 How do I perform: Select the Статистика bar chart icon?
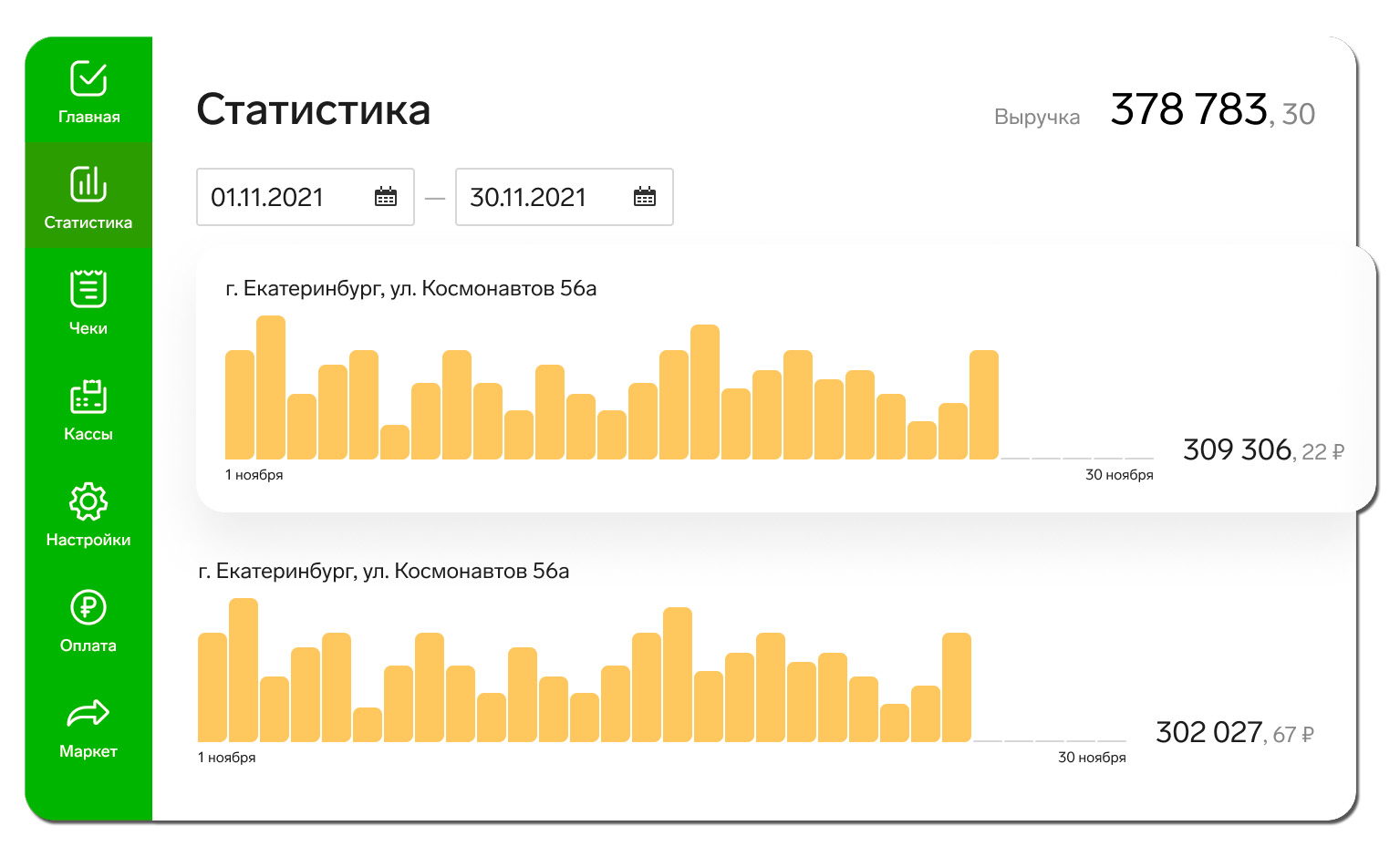(88, 183)
